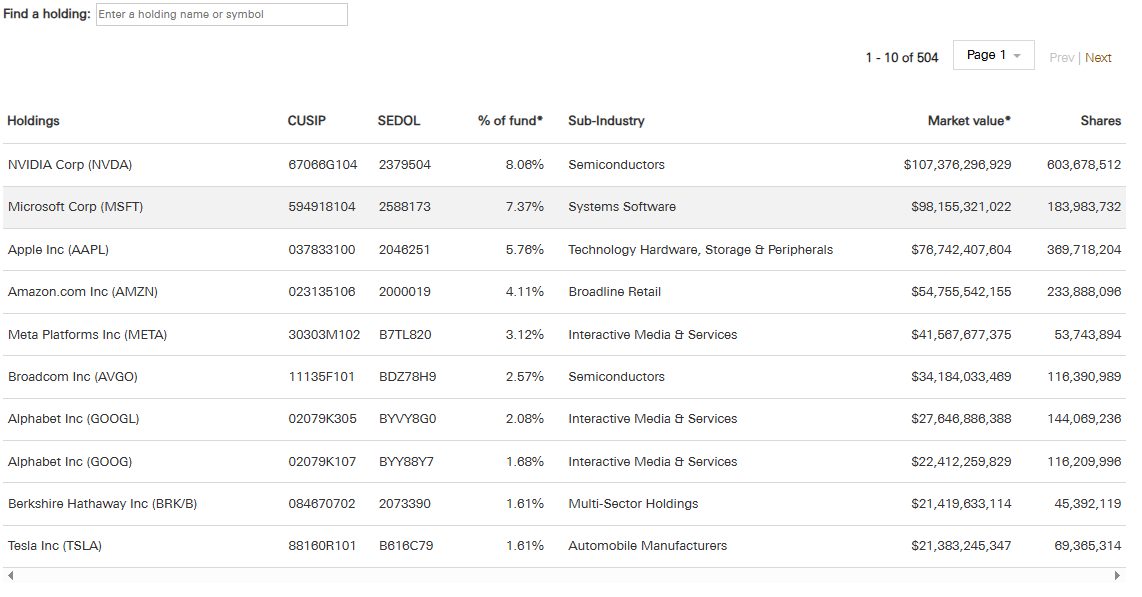Click Berkshire shares 45,392,119
The height and width of the screenshot is (597, 1142).
coord(1087,504)
